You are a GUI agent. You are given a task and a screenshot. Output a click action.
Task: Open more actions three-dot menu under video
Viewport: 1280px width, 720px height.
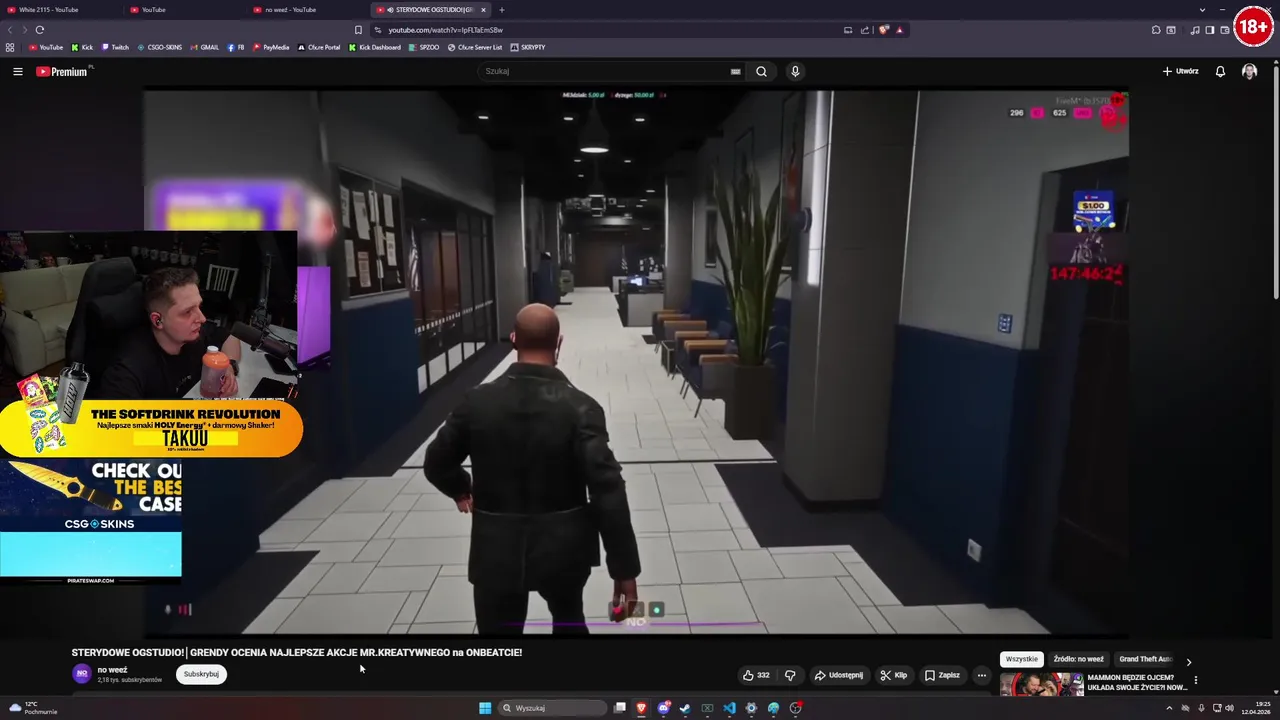(981, 675)
